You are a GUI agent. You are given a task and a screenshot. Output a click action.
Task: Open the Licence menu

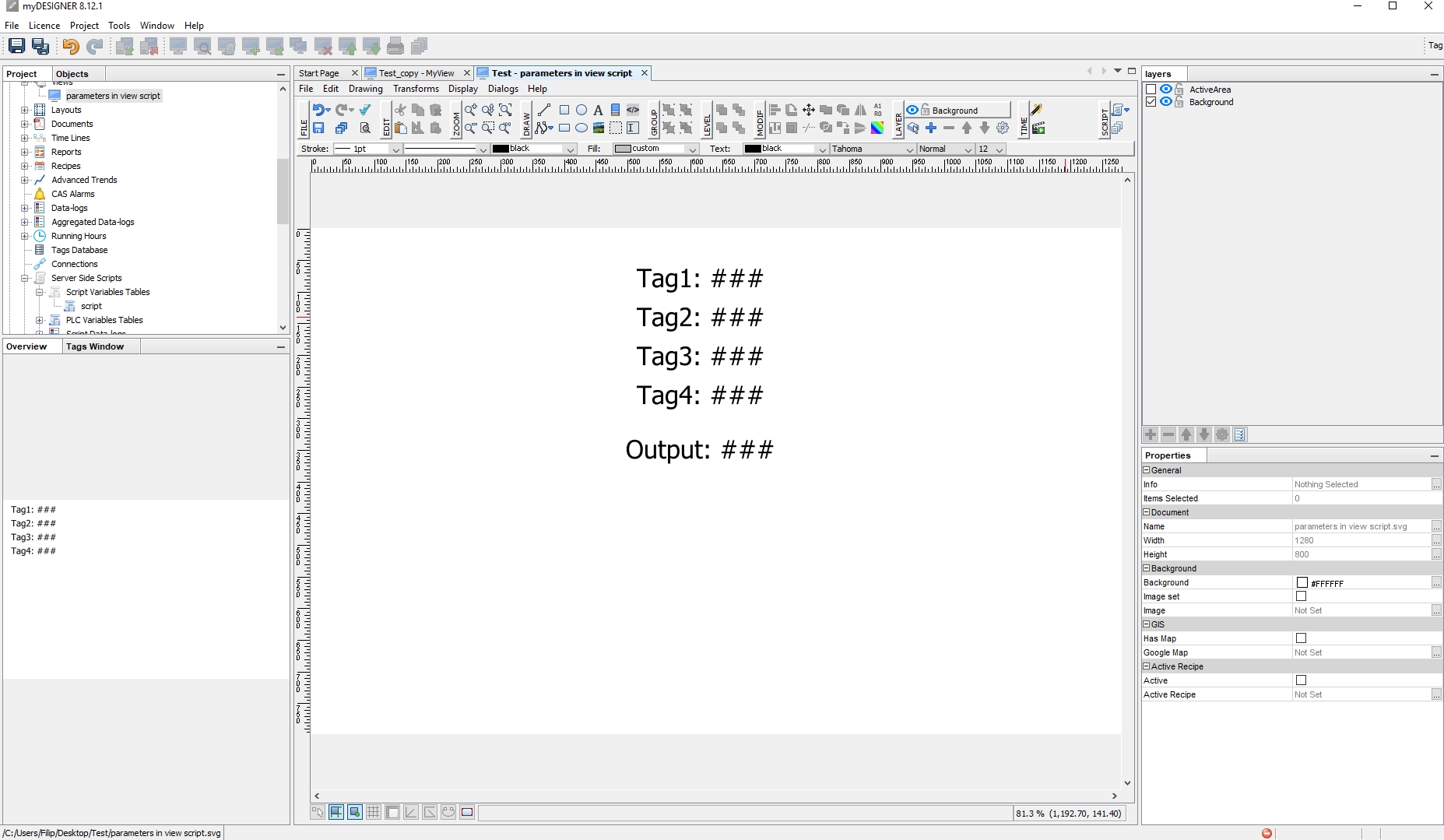pos(44,26)
